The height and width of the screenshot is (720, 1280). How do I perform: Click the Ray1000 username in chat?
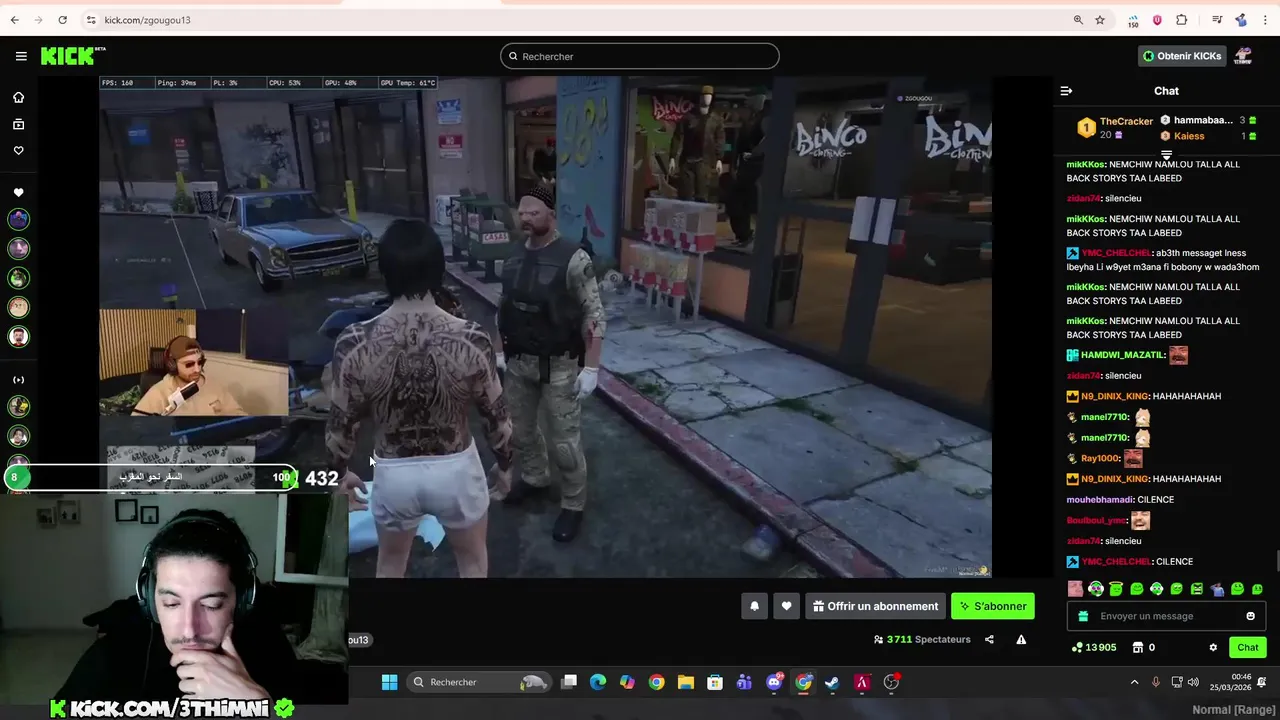1101,458
